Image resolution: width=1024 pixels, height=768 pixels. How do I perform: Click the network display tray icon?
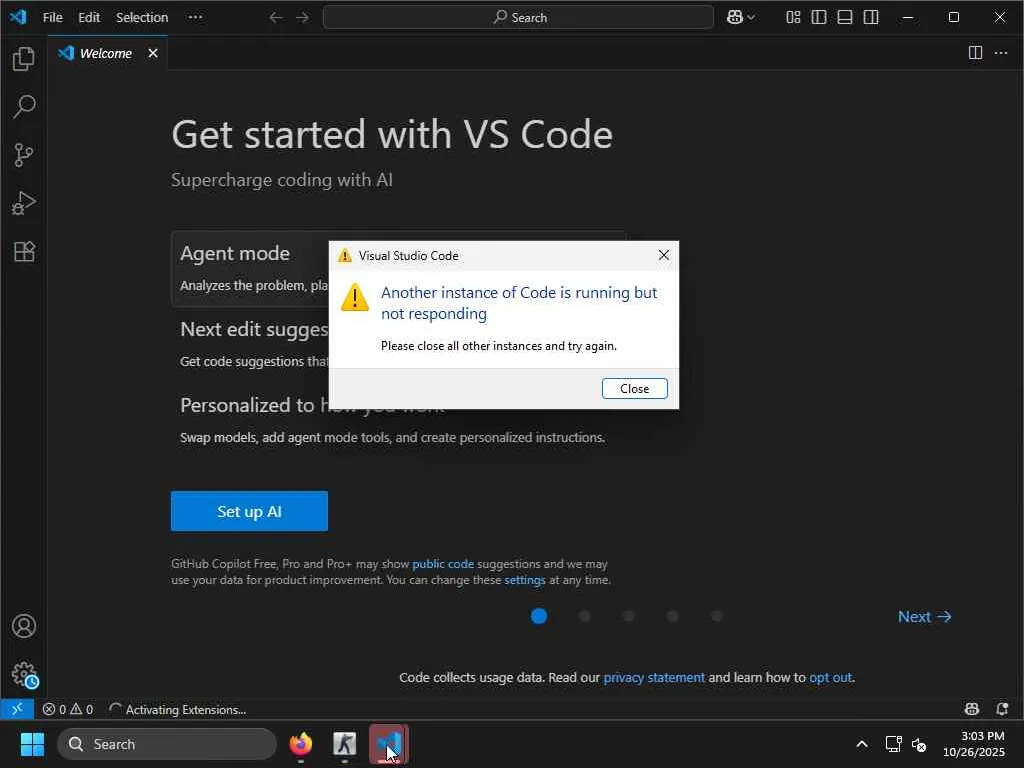click(893, 744)
